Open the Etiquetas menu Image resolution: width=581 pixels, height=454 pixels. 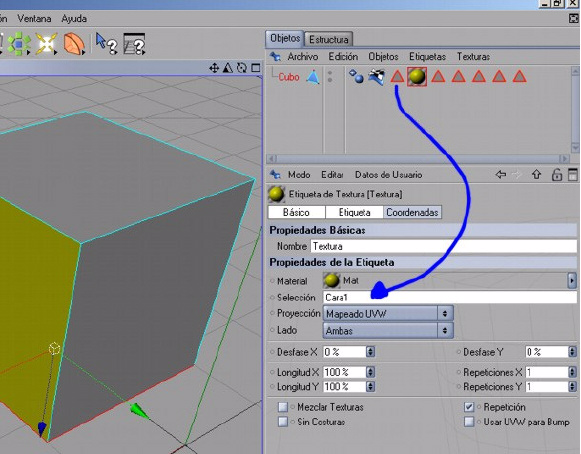point(427,56)
